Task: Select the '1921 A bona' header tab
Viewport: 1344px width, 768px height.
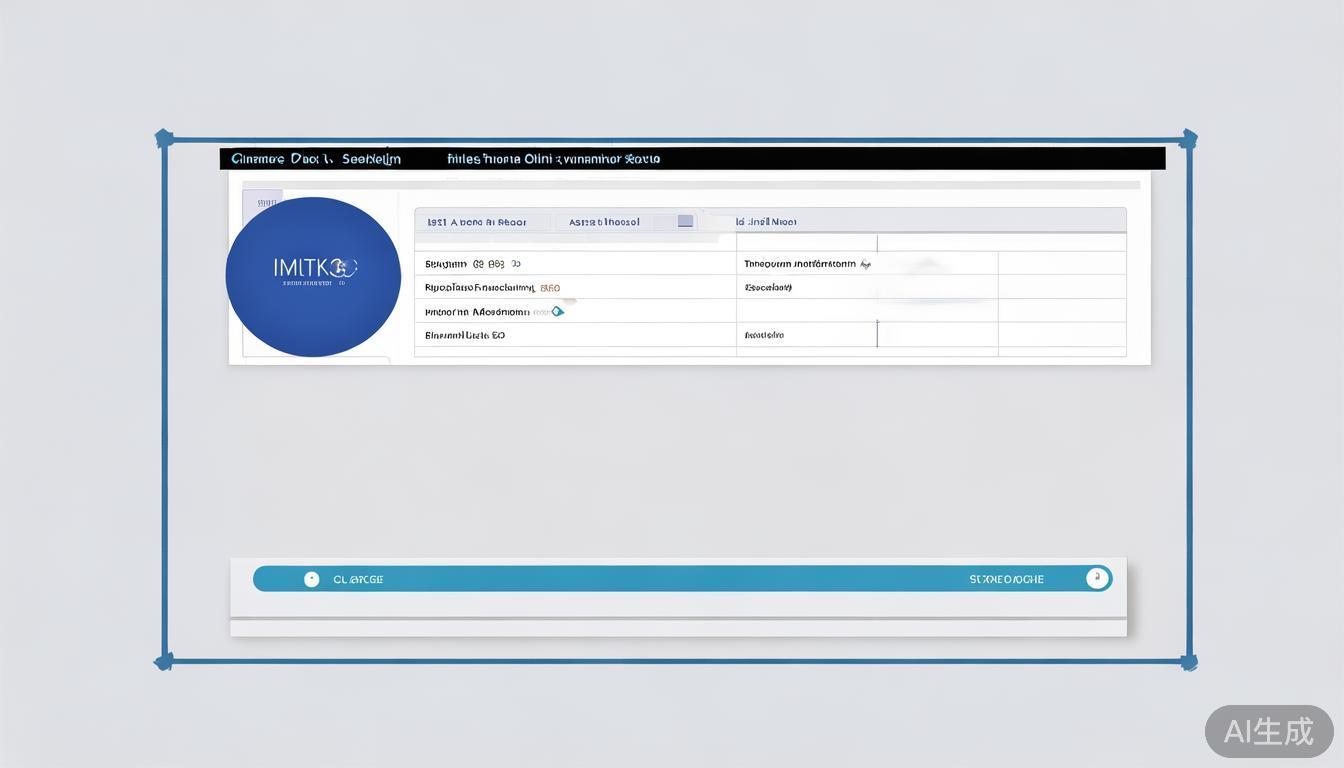Action: click(x=476, y=222)
